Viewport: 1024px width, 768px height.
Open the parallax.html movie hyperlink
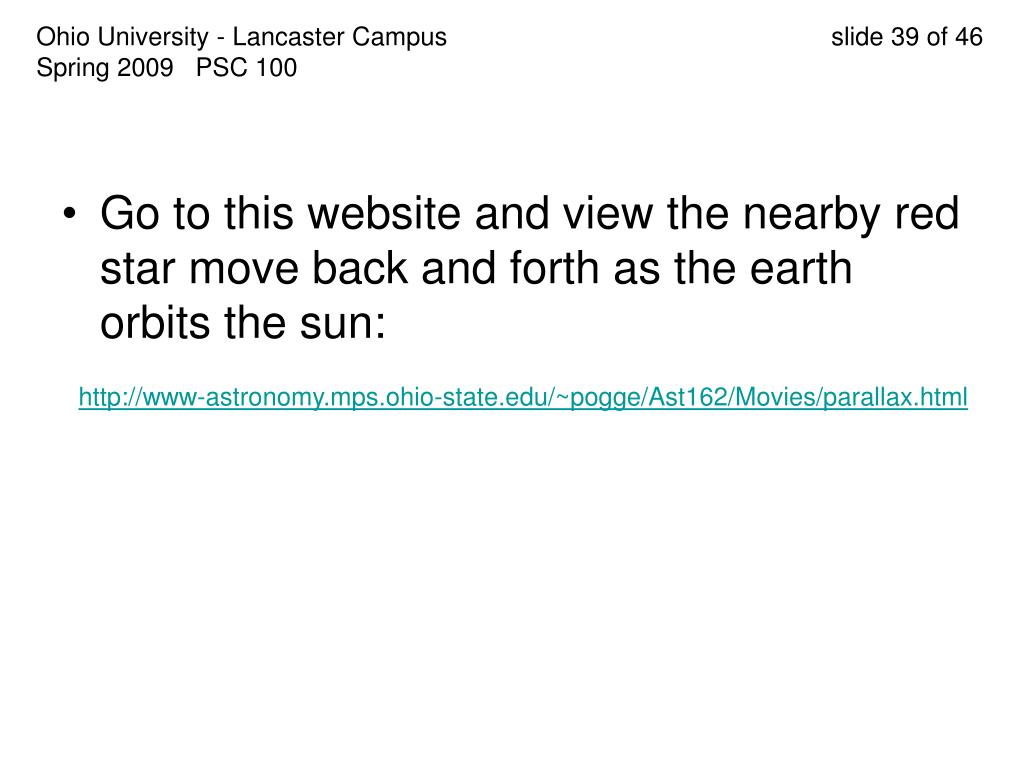[x=523, y=397]
